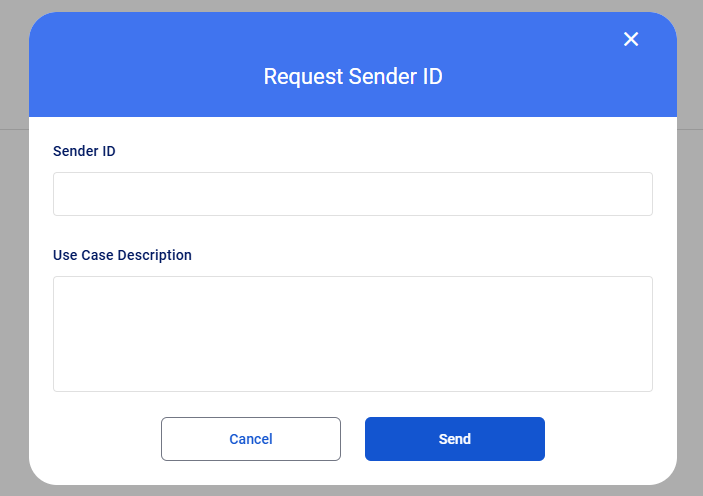Select the empty box under Use Case Description
This screenshot has width=703, height=496.
click(x=353, y=334)
